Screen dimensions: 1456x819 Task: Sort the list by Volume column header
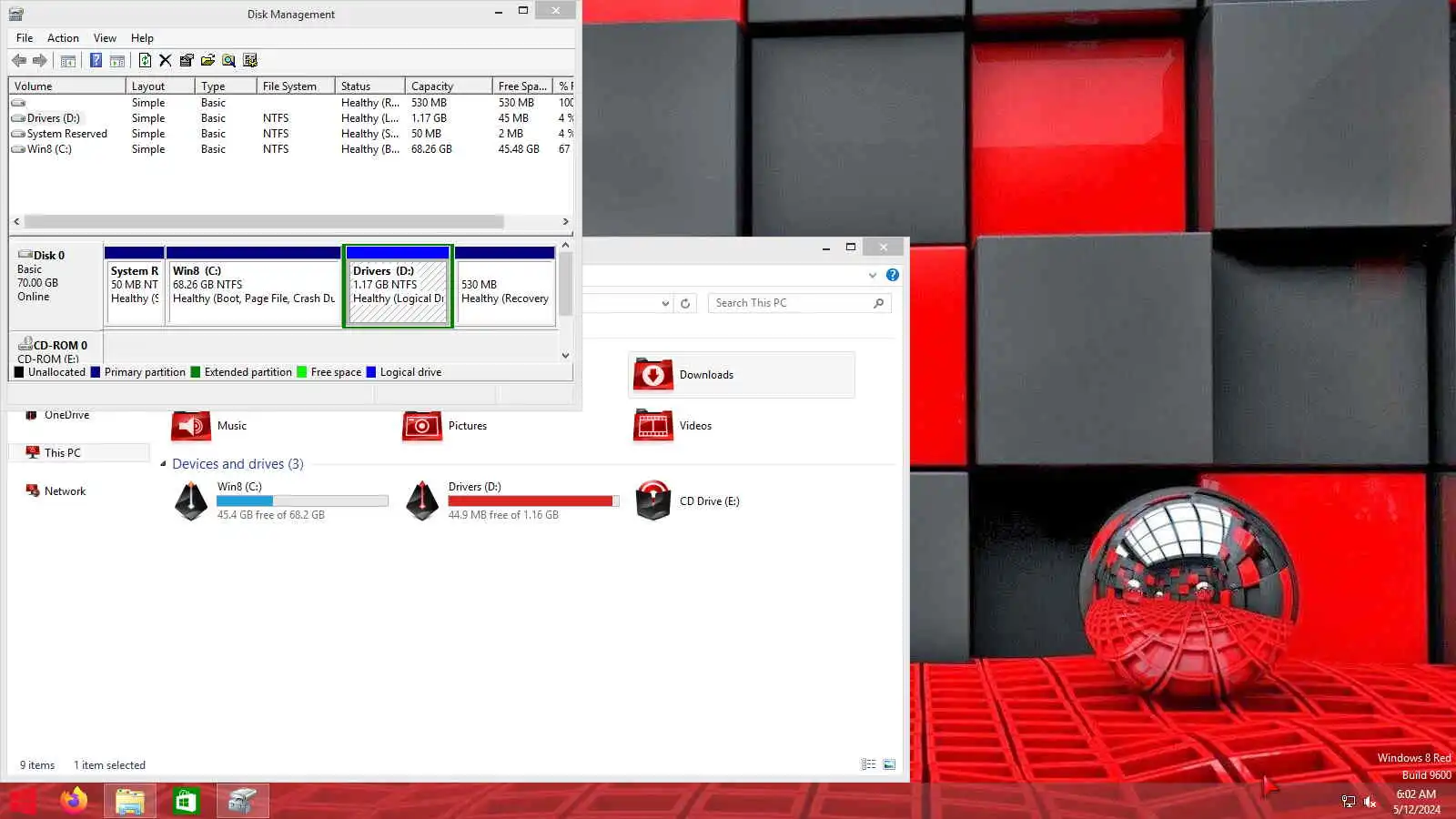(x=67, y=86)
